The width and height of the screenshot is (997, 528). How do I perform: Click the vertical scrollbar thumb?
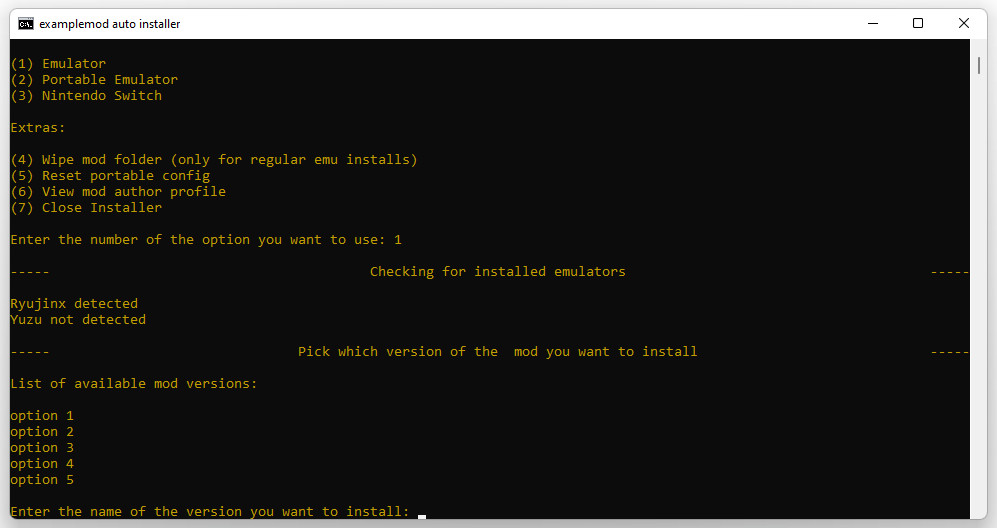coord(979,65)
